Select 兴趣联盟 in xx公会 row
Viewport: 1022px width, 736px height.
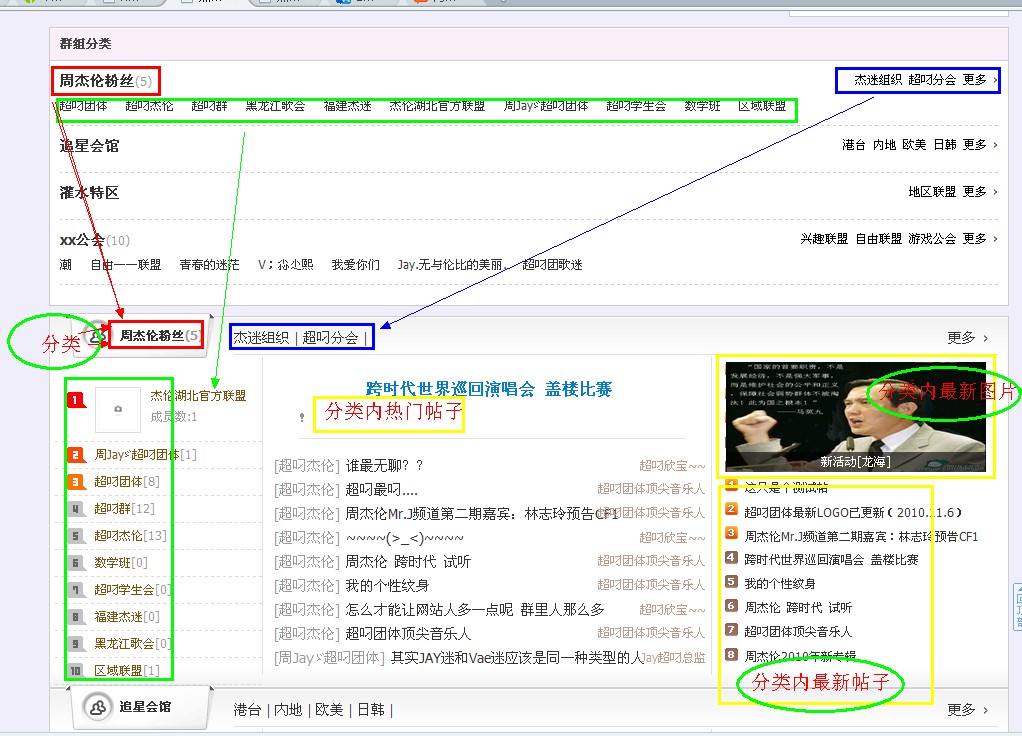[824, 239]
